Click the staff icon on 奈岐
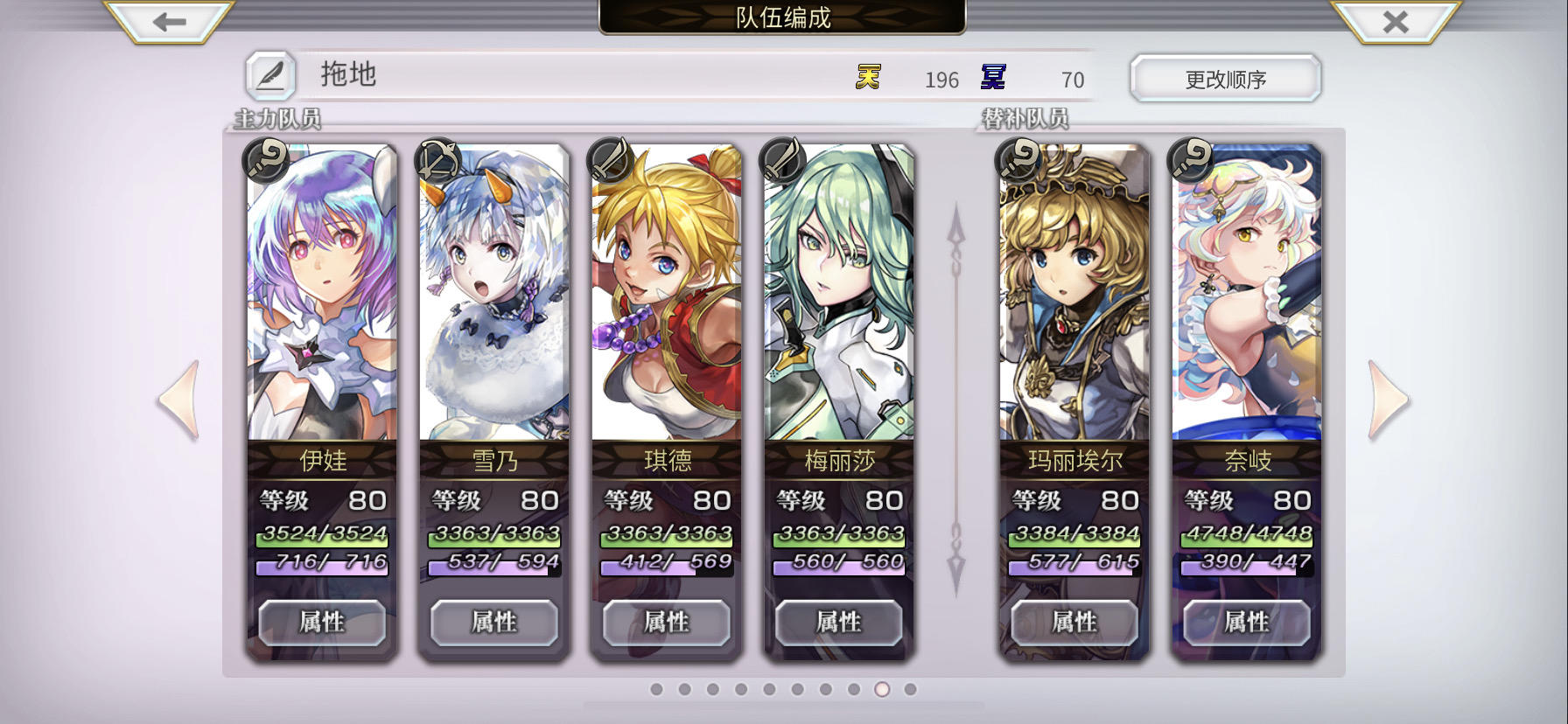1568x724 pixels. tap(1191, 160)
